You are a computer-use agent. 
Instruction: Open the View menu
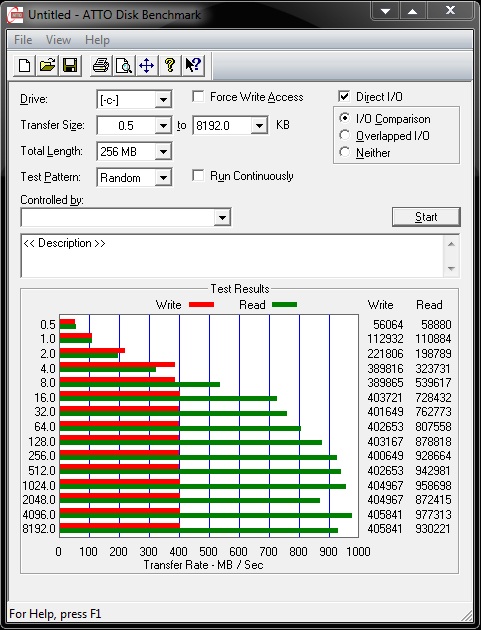pyautogui.click(x=58, y=40)
